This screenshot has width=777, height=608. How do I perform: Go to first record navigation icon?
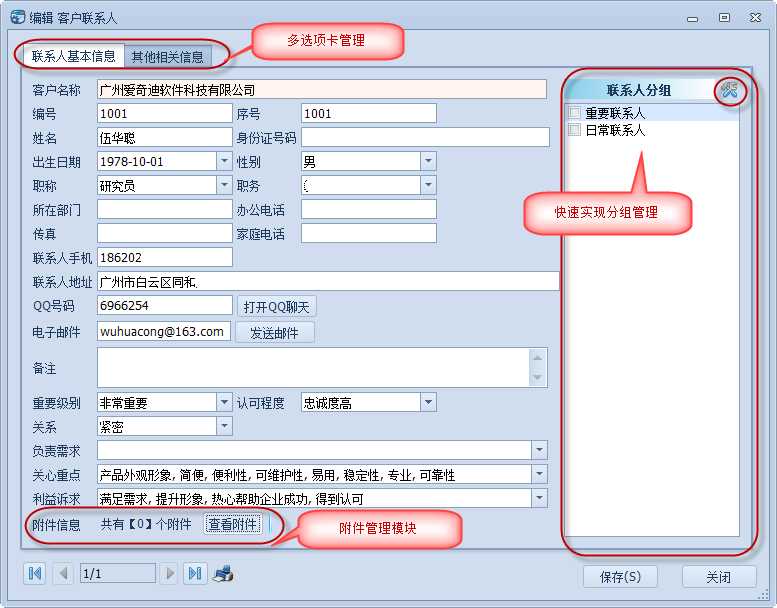35,573
